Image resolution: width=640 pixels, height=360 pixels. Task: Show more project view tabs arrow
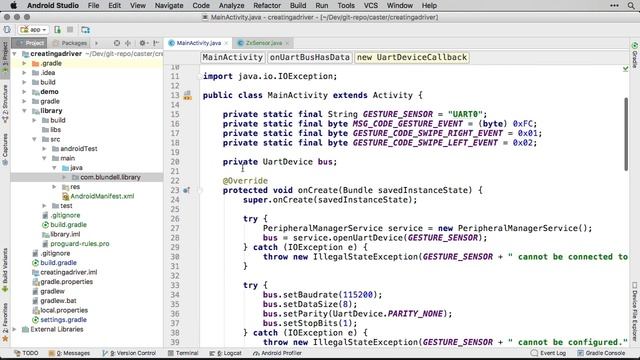tap(97, 43)
